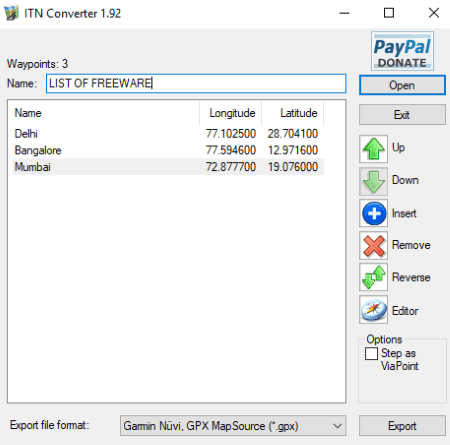This screenshot has height=445, width=450.
Task: Click the PayPal Donate image
Action: [402, 51]
